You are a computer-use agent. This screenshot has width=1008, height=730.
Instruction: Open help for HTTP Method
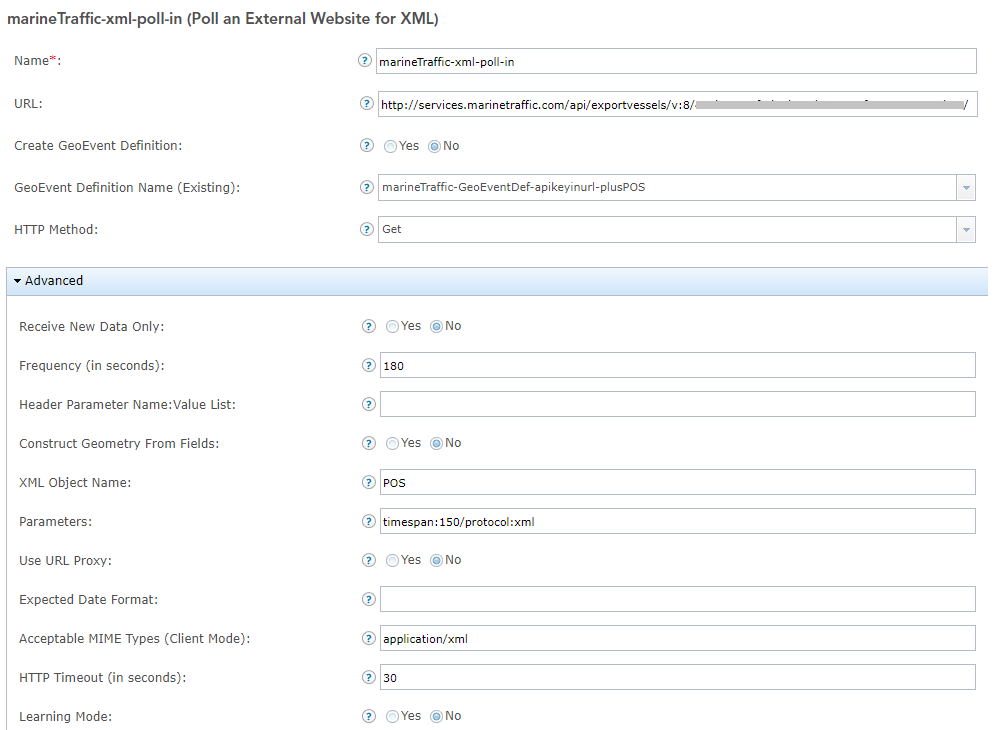pyautogui.click(x=365, y=229)
